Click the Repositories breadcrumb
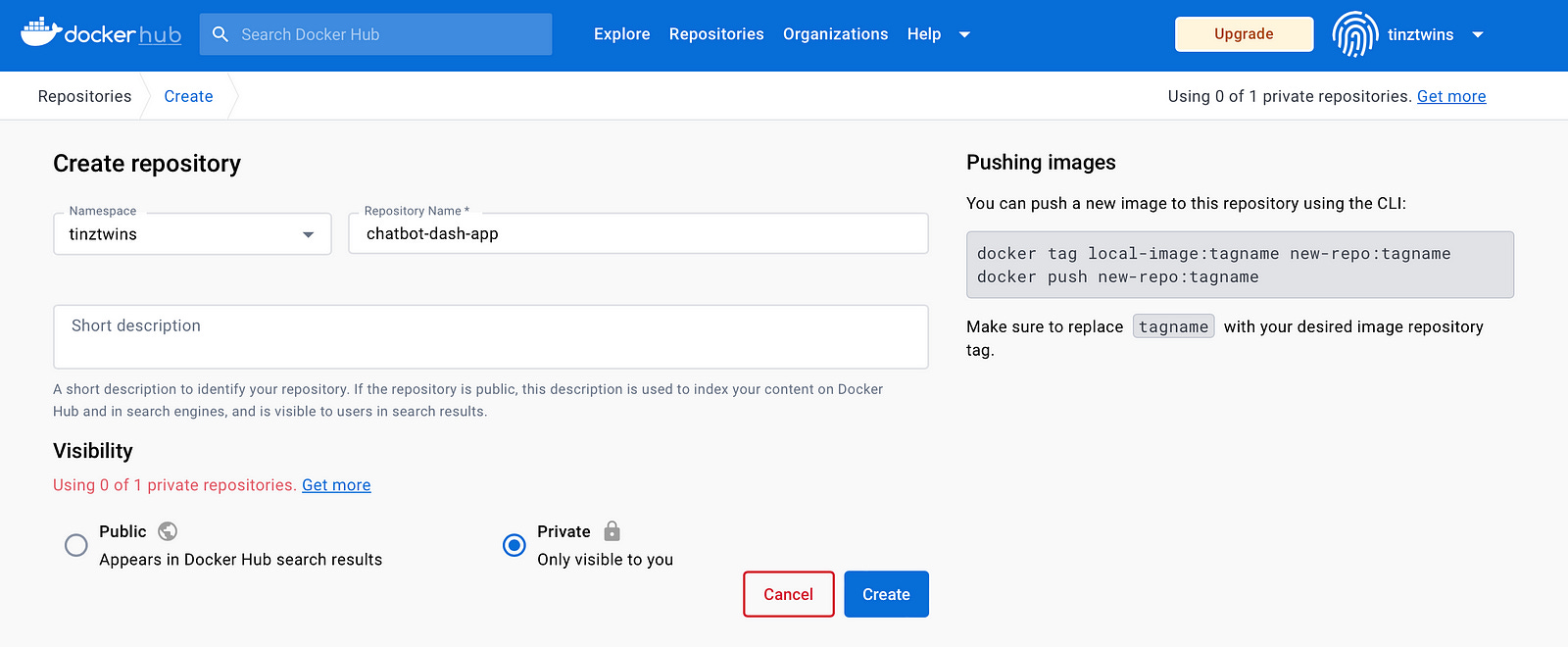 pyautogui.click(x=84, y=96)
